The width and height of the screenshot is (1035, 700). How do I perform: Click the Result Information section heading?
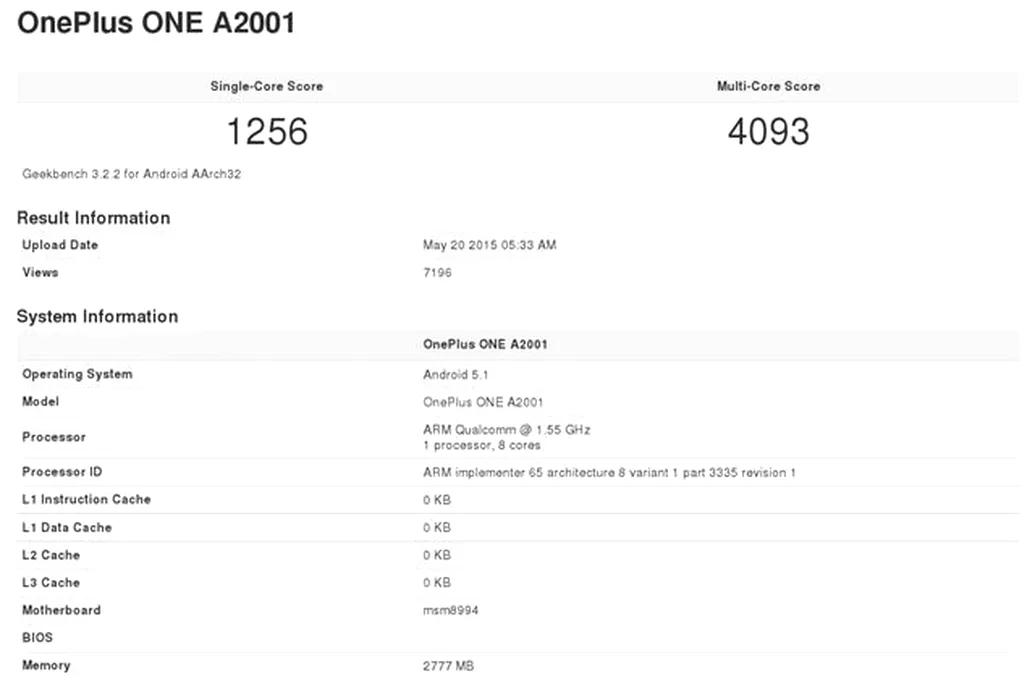(94, 218)
